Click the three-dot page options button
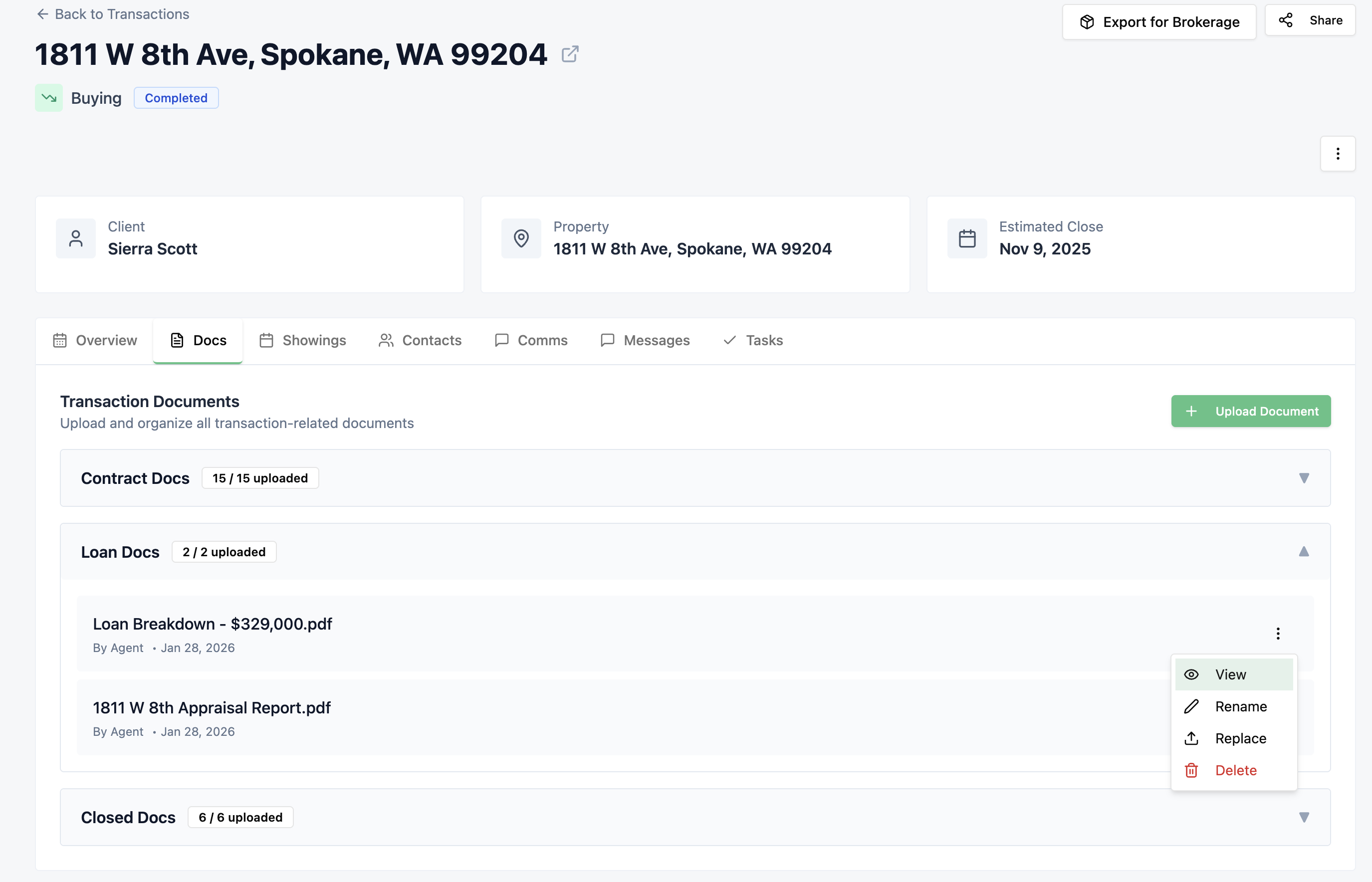Image resolution: width=1372 pixels, height=882 pixels. [x=1338, y=154]
